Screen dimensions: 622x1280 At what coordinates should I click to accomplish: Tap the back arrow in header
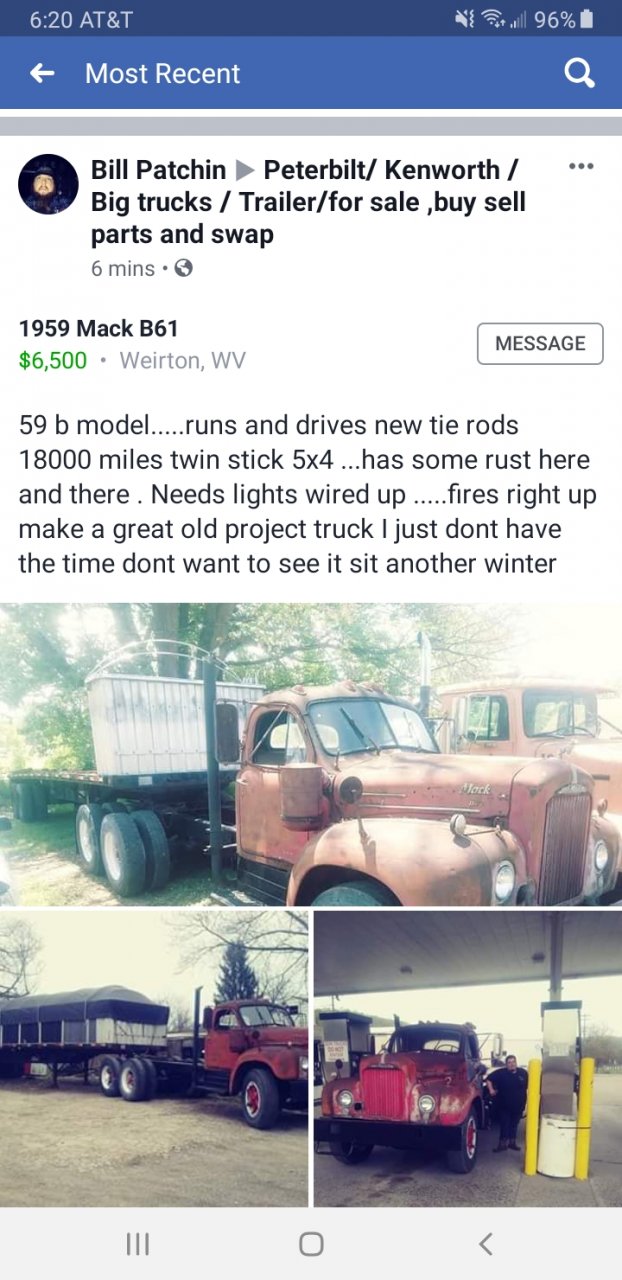pos(41,73)
